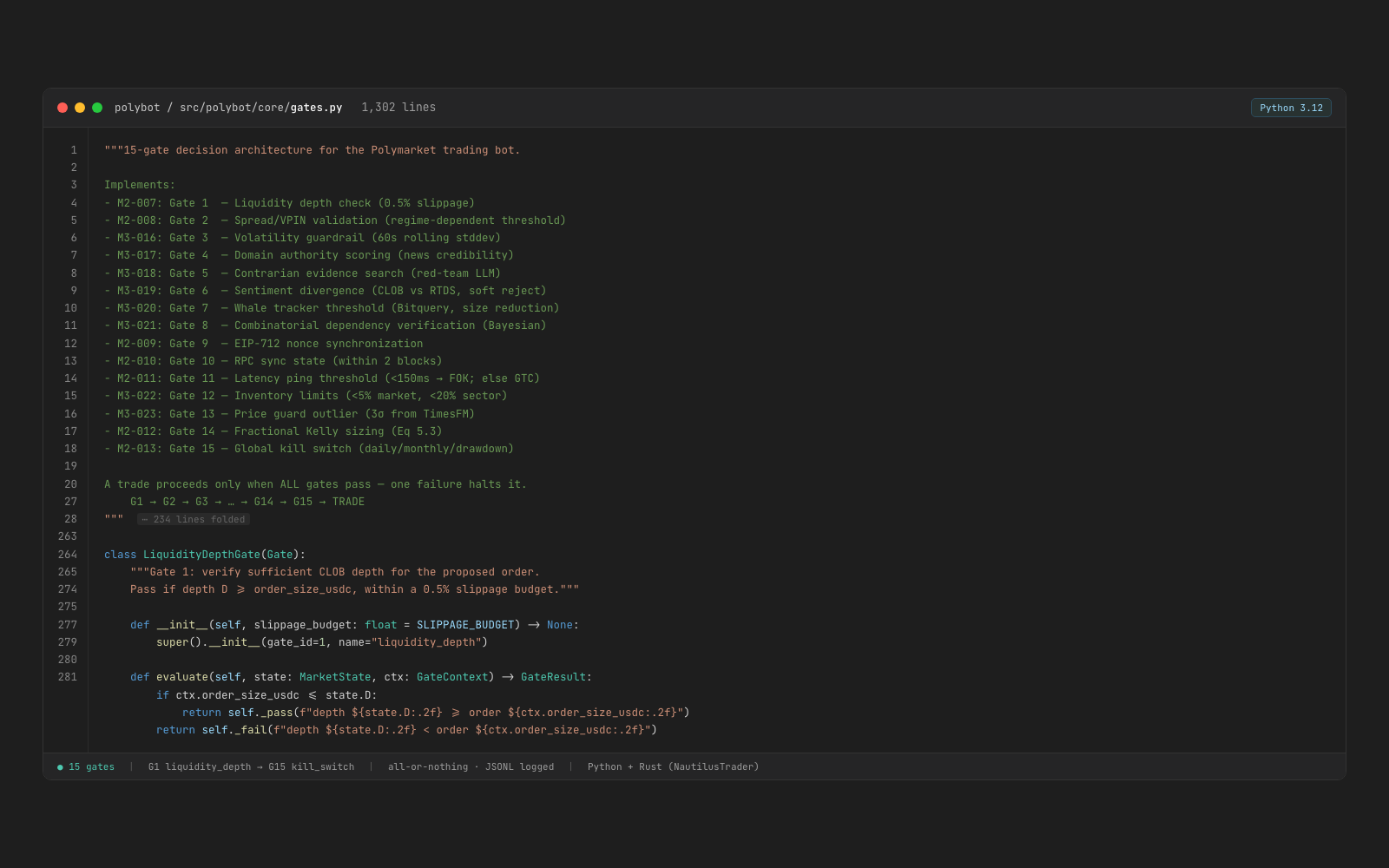This screenshot has height=868, width=1389.
Task: Click the 'super().__init__' call line
Action: tap(322, 642)
